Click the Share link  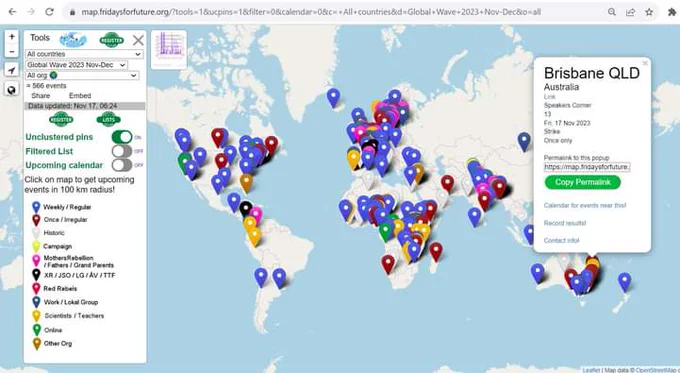pyautogui.click(x=41, y=95)
